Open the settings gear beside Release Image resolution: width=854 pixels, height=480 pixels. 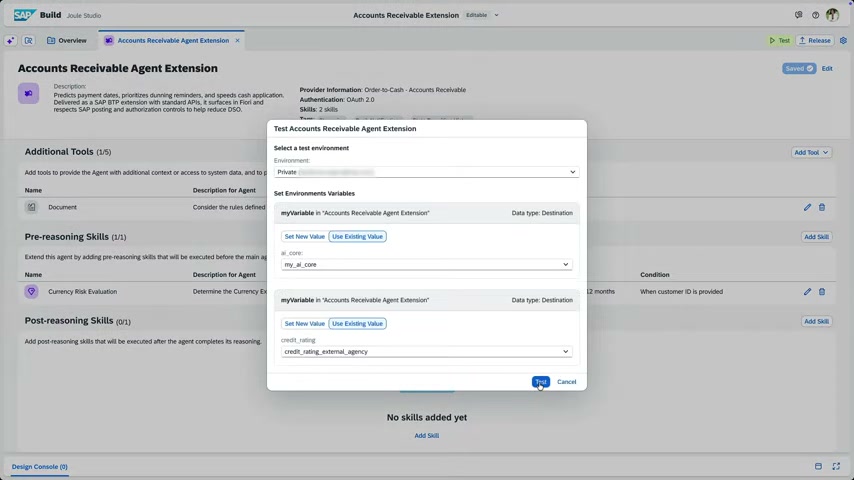pos(843,40)
